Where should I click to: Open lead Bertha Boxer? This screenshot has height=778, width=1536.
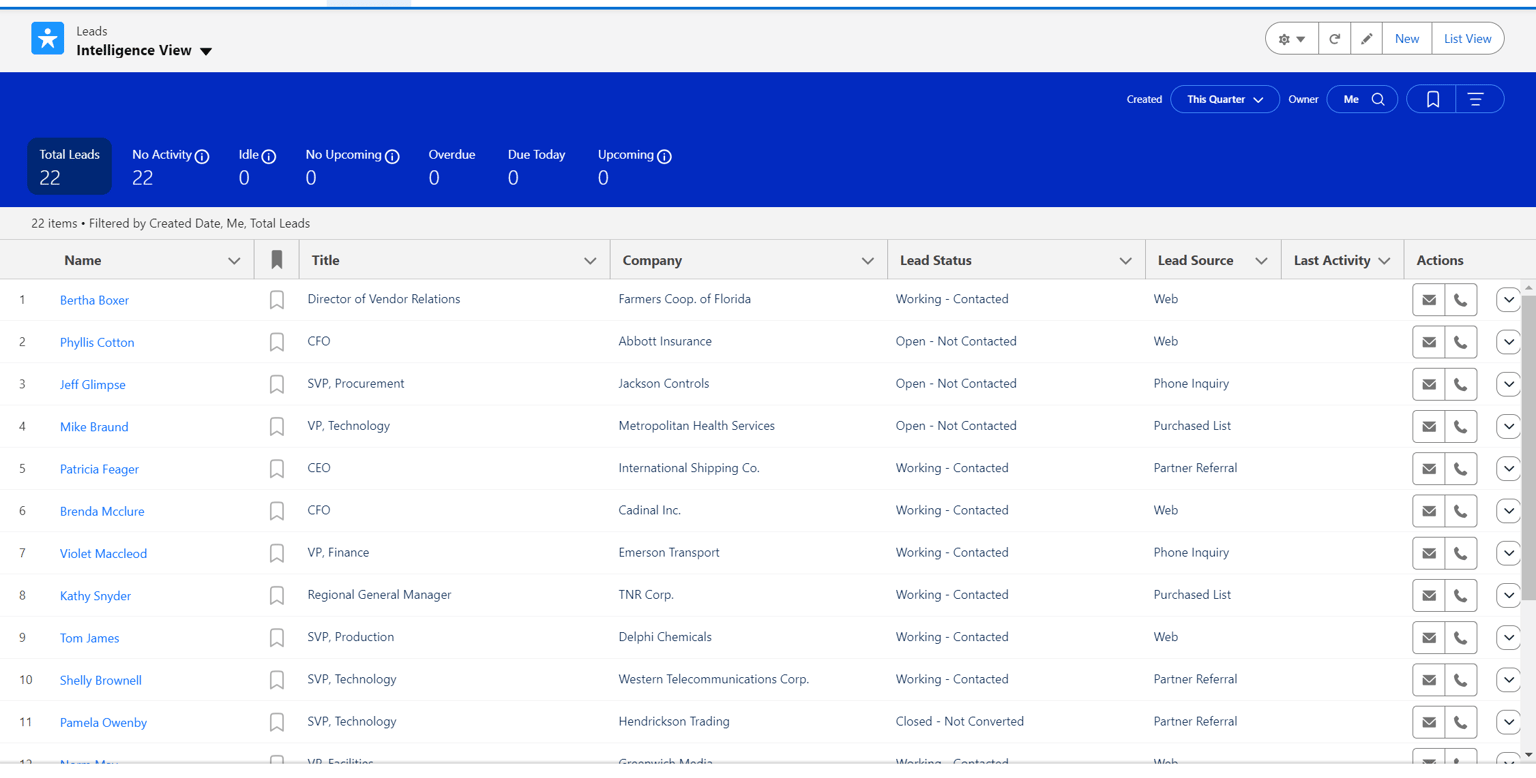point(94,300)
